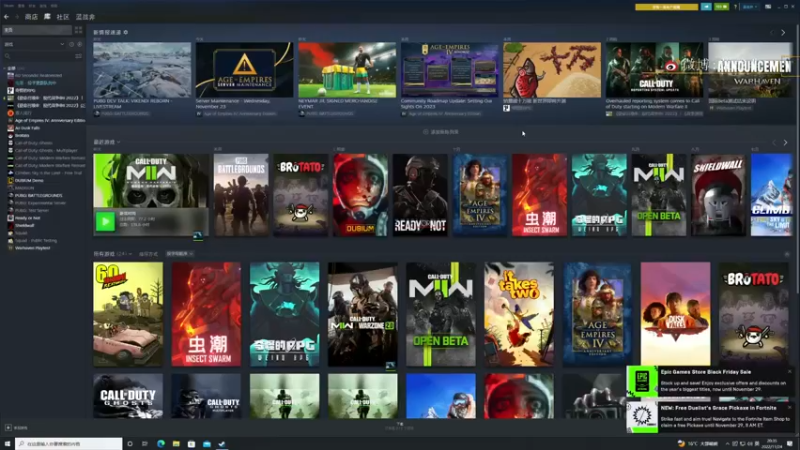Click the teal announcements icon button
Screen dimensions: 800x450
706,7
